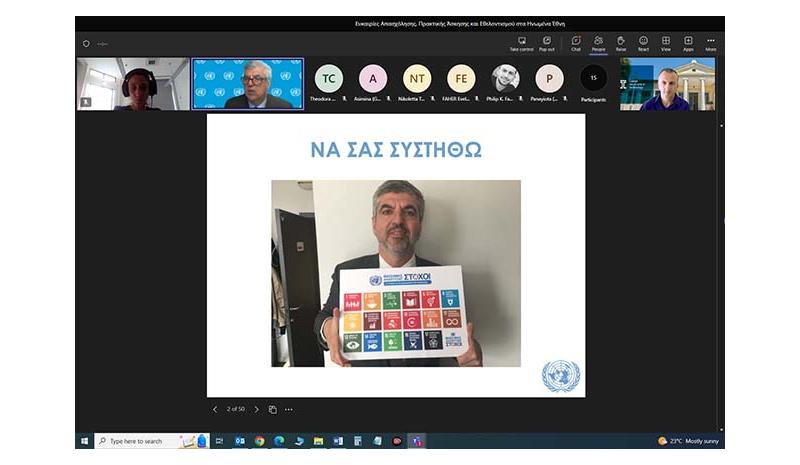Select the speaker video tile with UN backdrop

click(x=248, y=84)
